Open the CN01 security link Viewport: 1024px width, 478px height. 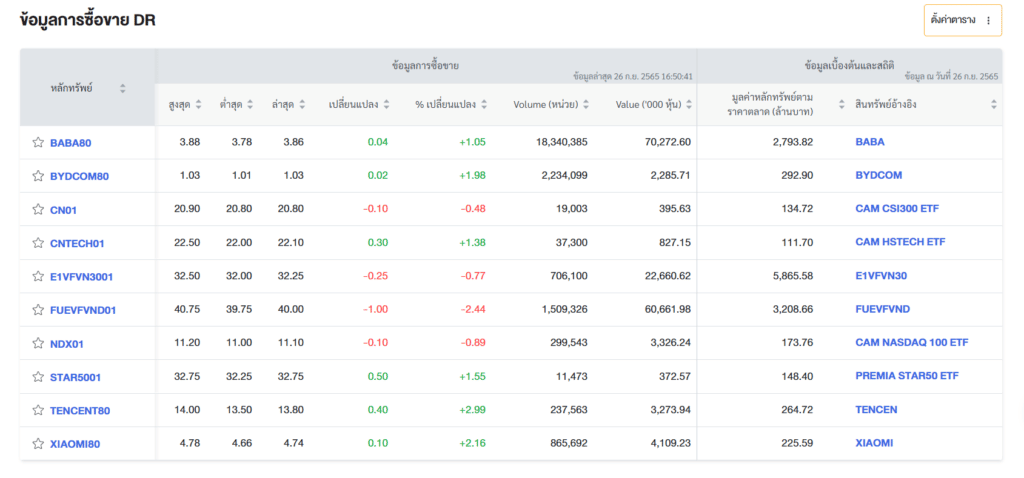[64, 210]
